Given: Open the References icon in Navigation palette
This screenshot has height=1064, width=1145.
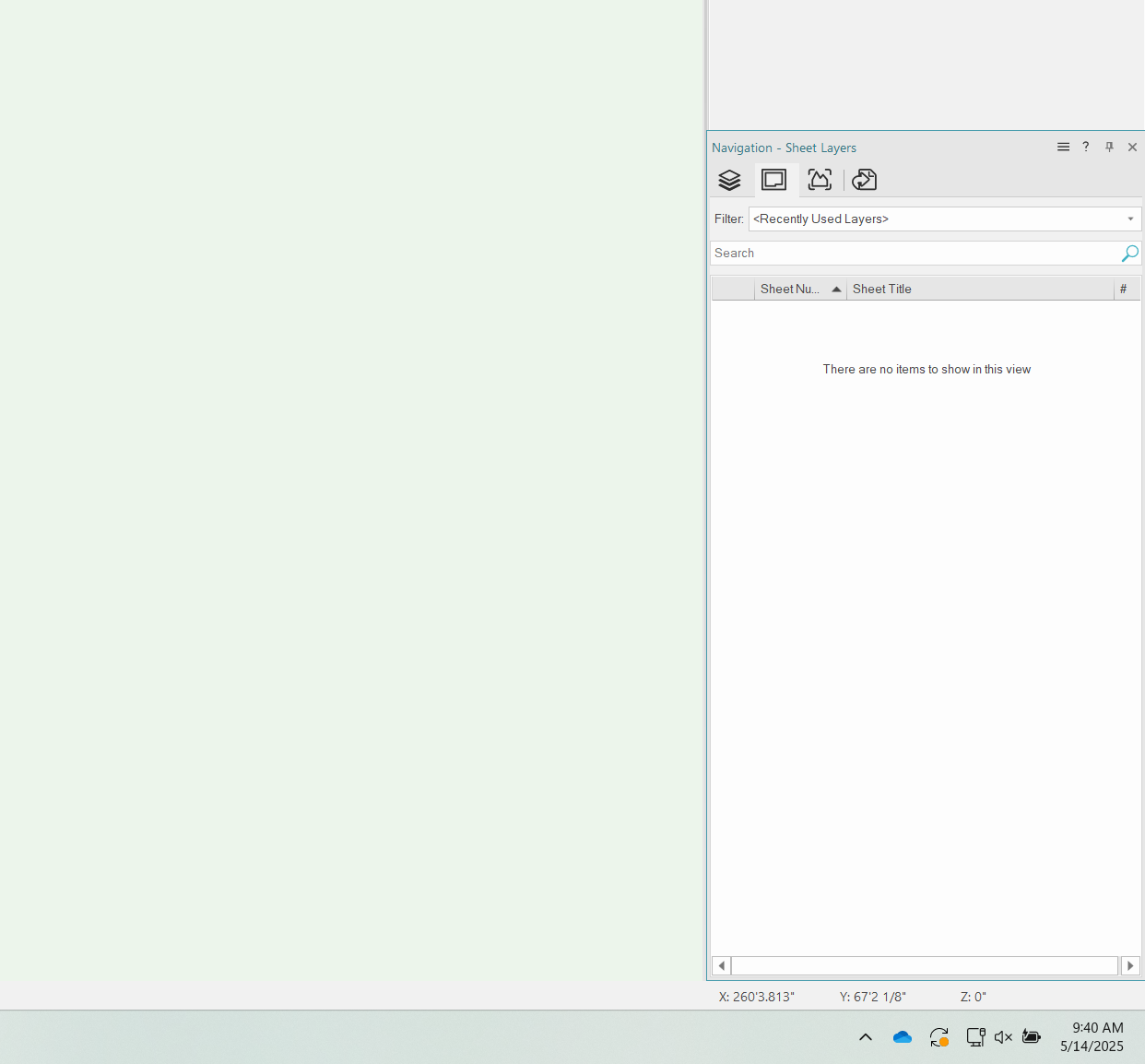Looking at the screenshot, I should click(x=864, y=180).
